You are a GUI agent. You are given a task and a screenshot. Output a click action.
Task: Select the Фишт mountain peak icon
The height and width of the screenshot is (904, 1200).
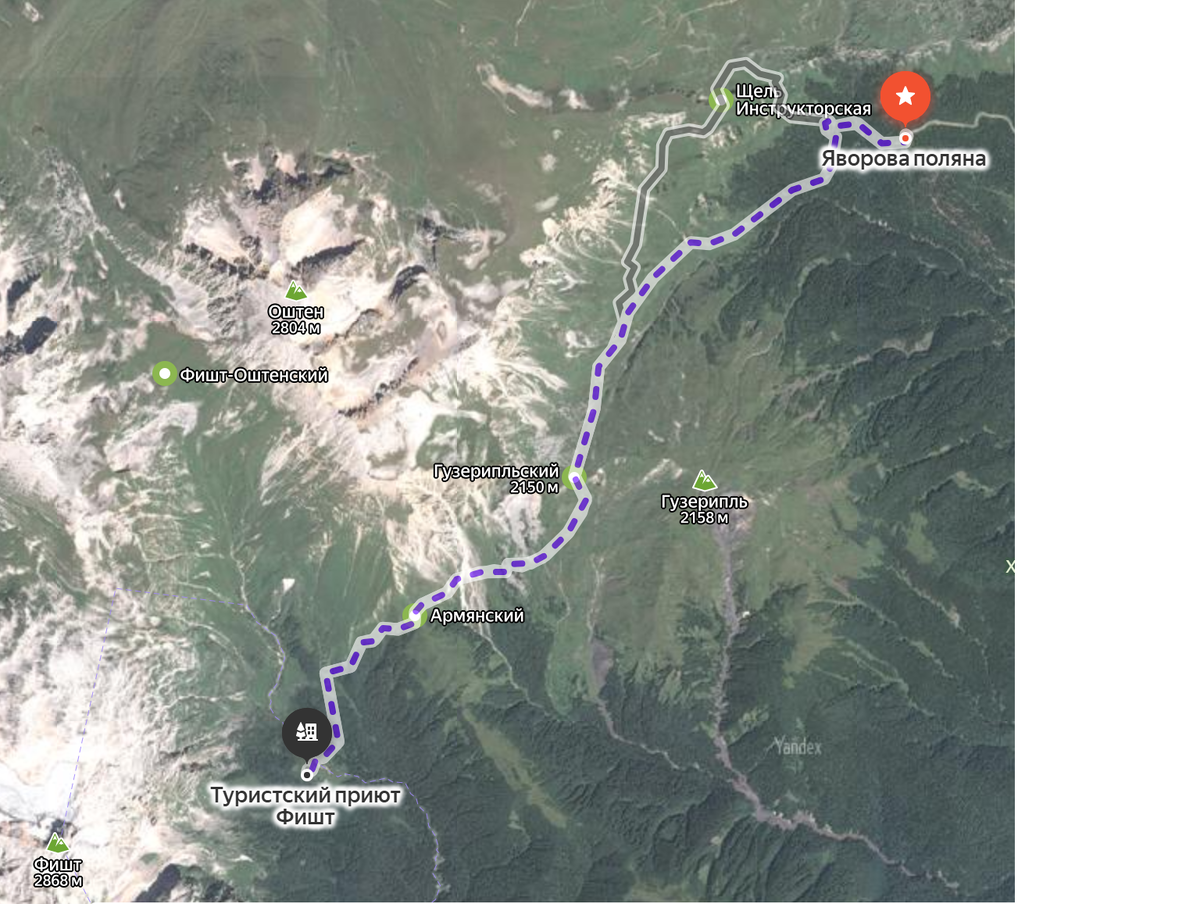coord(57,843)
